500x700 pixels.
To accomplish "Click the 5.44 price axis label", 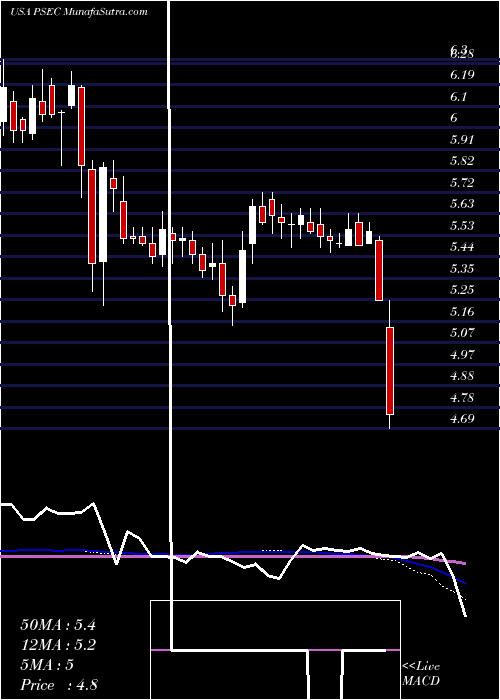I will [462, 247].
